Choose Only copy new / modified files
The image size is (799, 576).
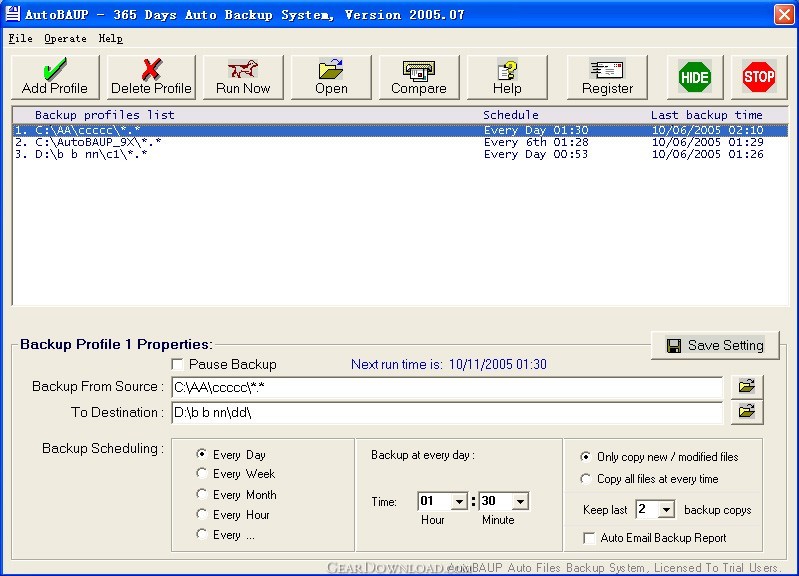[x=585, y=457]
